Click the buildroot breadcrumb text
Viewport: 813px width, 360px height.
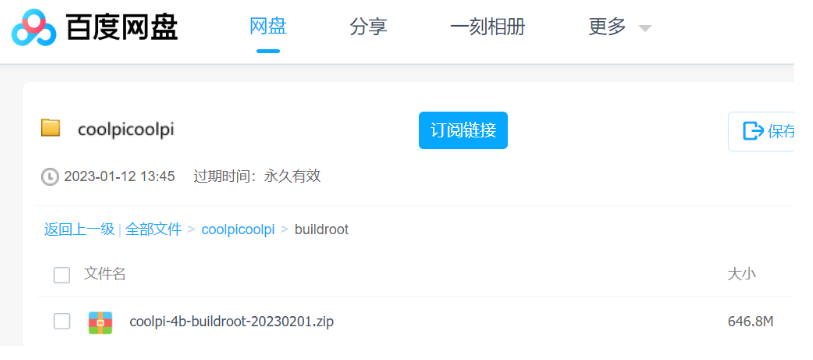click(x=321, y=229)
